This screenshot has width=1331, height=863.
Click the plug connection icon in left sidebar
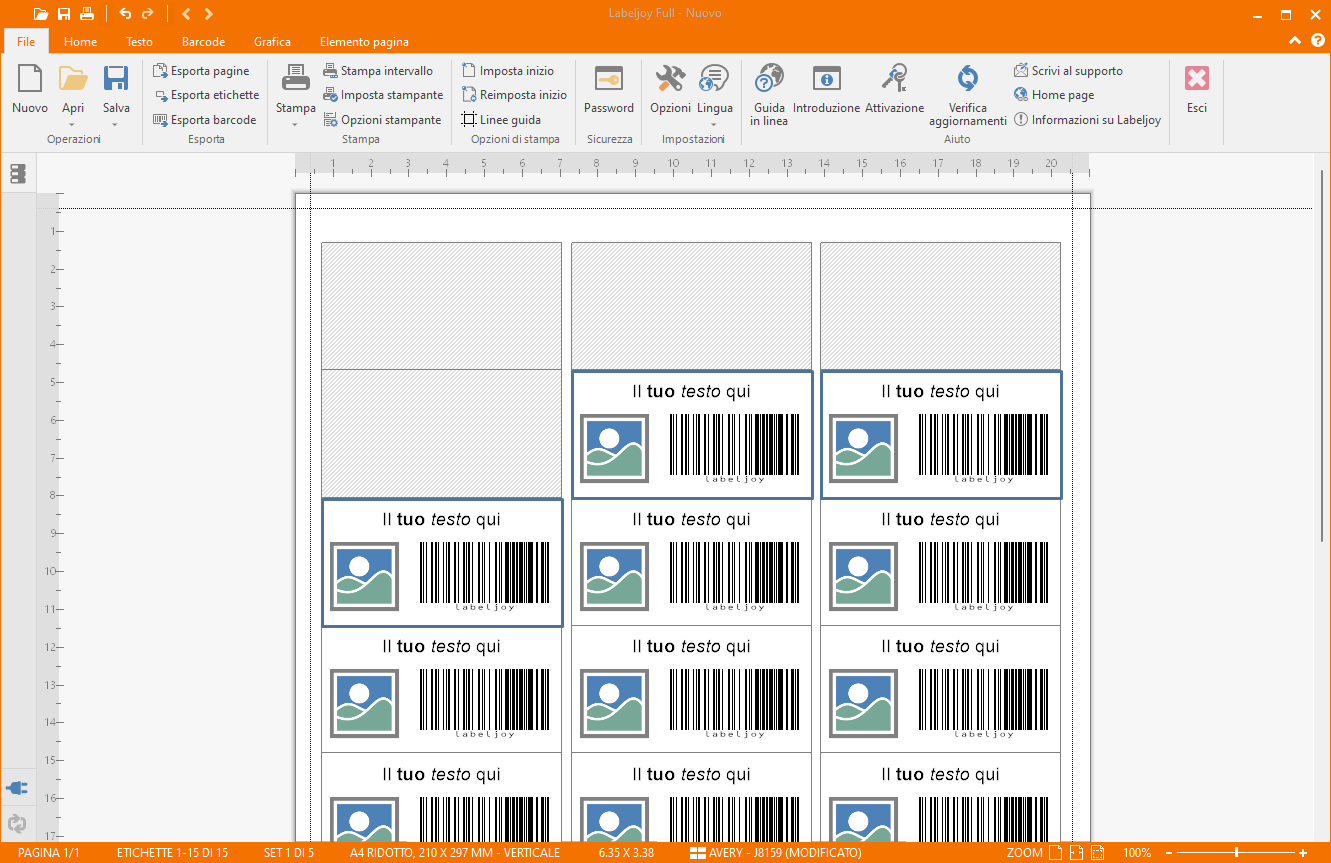[17, 788]
